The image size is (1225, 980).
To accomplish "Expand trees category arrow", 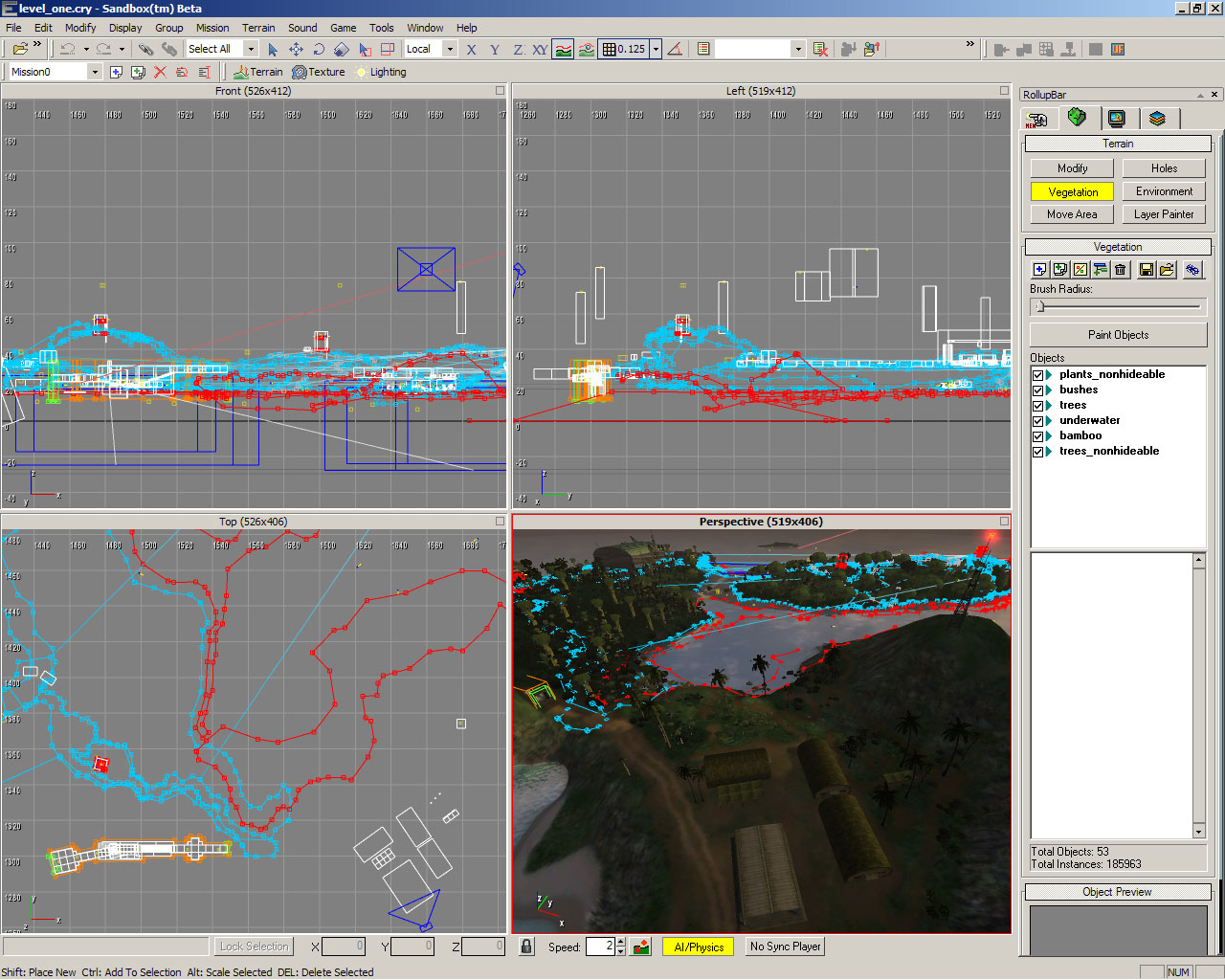I will click(1050, 406).
